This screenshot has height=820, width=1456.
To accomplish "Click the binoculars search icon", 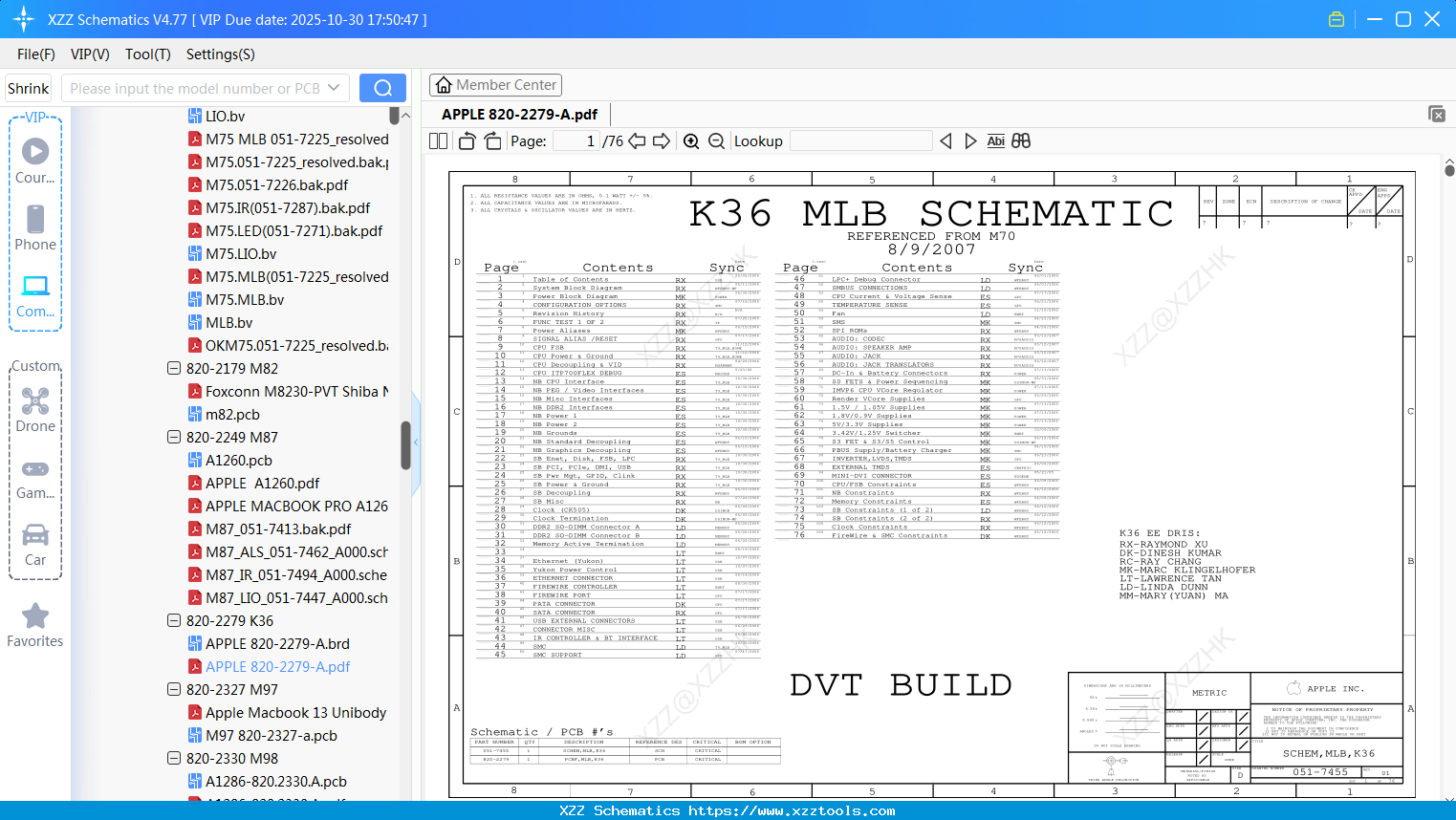I will (x=1021, y=140).
